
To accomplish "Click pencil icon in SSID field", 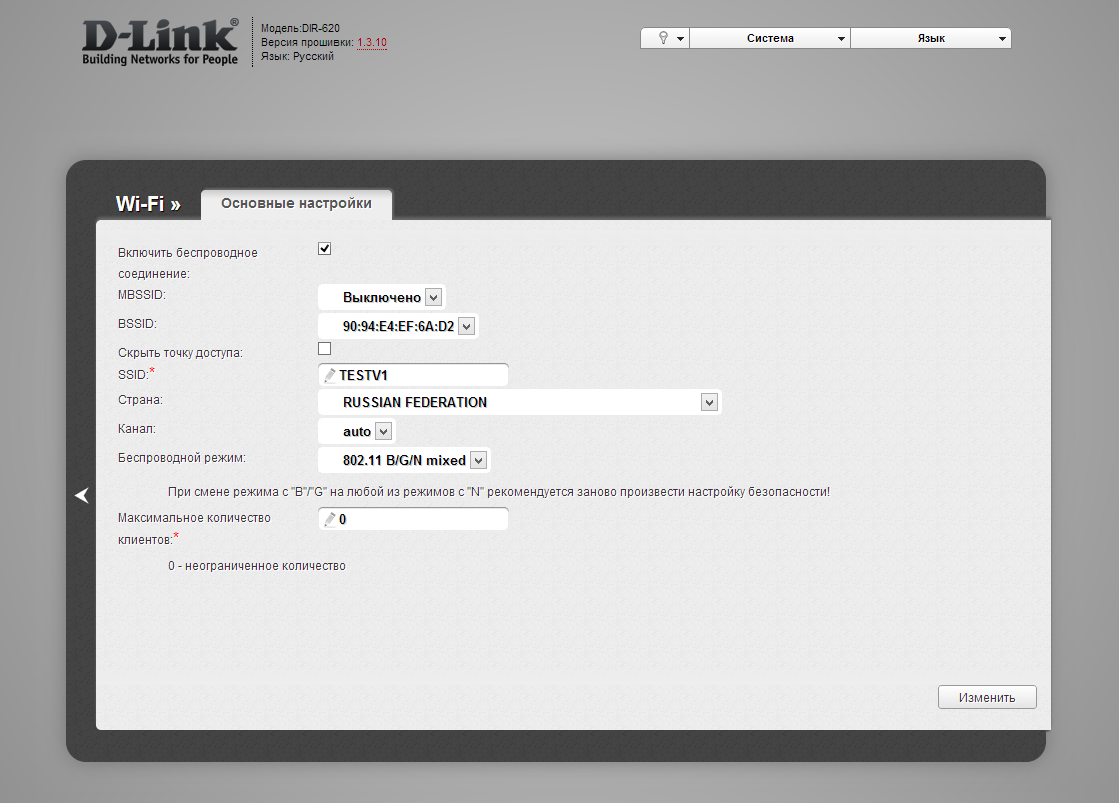I will click(x=330, y=375).
